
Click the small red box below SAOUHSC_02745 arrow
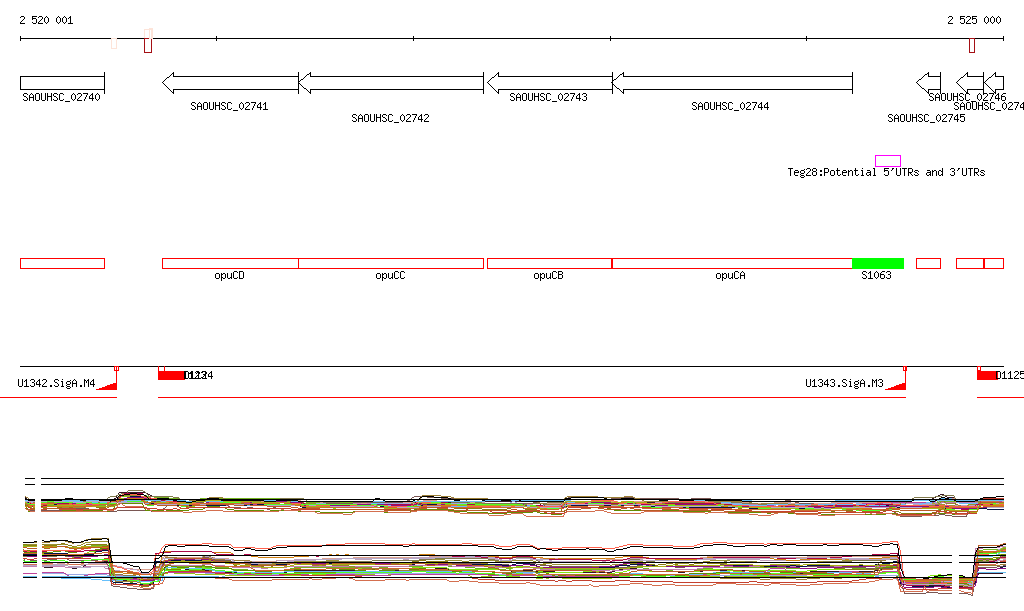coord(929,264)
